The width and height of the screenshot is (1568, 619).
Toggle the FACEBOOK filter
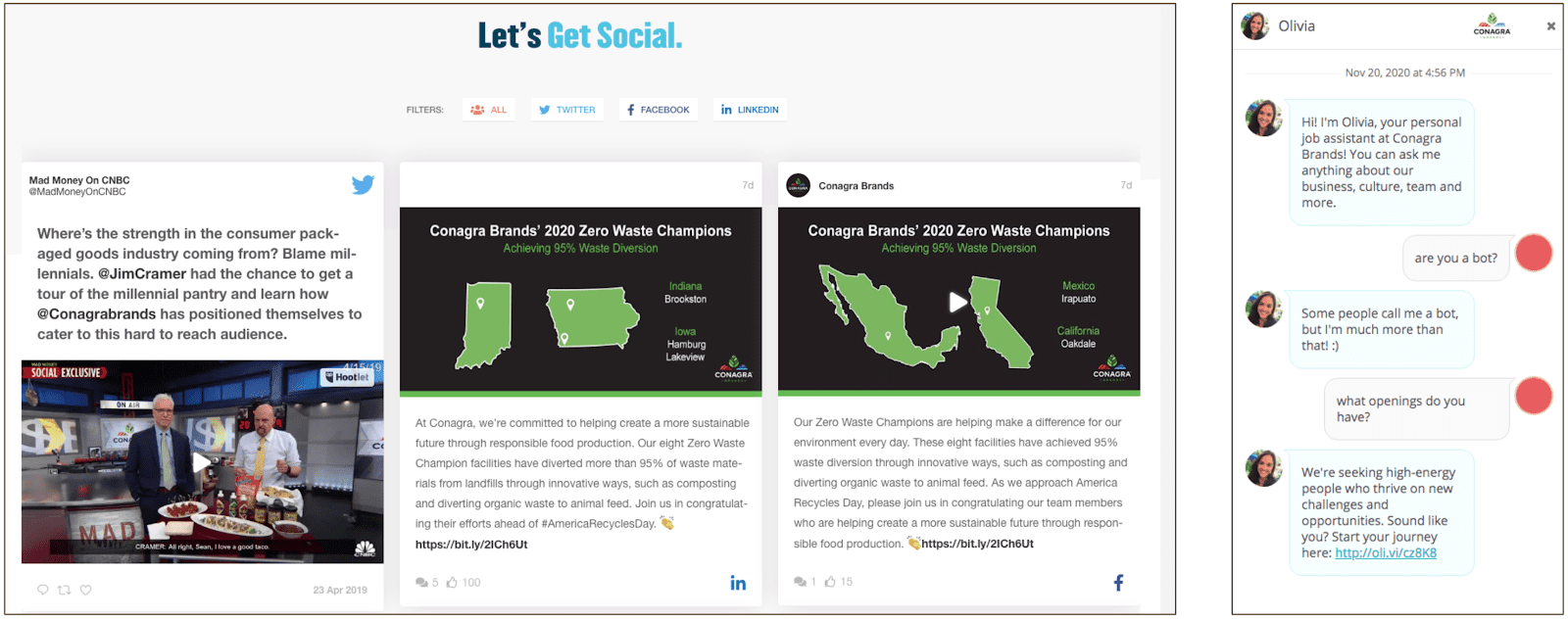click(658, 109)
